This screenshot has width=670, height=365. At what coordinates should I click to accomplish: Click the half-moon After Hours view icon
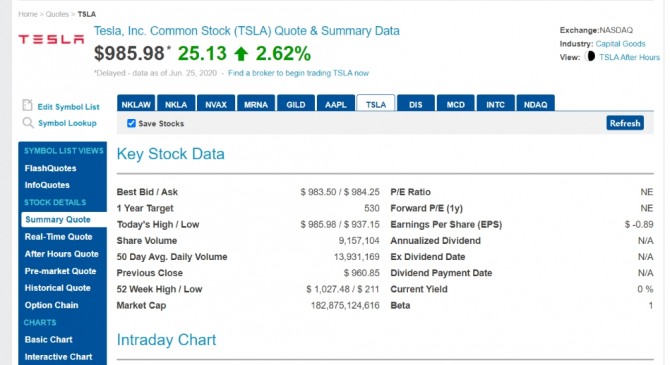(590, 56)
